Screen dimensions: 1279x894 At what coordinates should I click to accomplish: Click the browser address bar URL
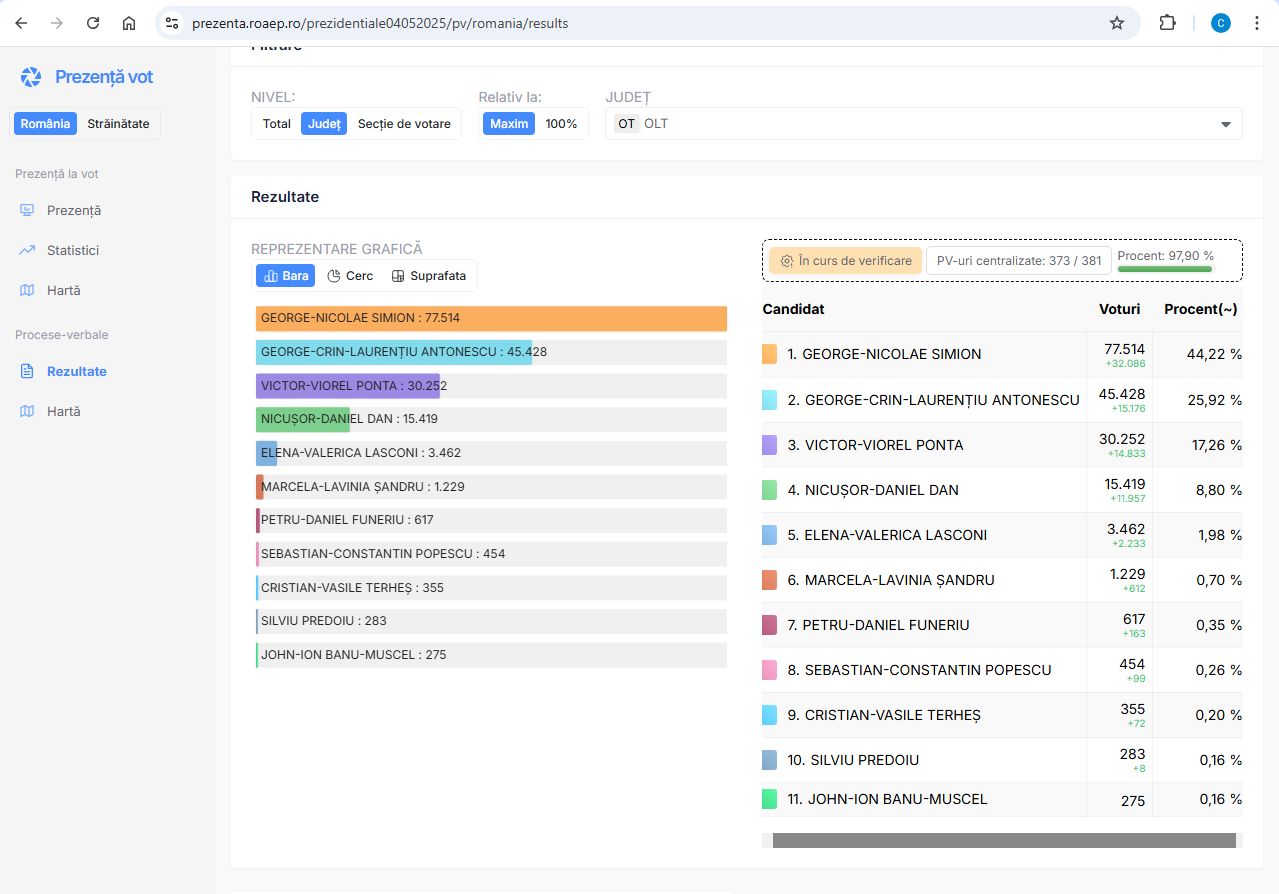click(x=380, y=23)
